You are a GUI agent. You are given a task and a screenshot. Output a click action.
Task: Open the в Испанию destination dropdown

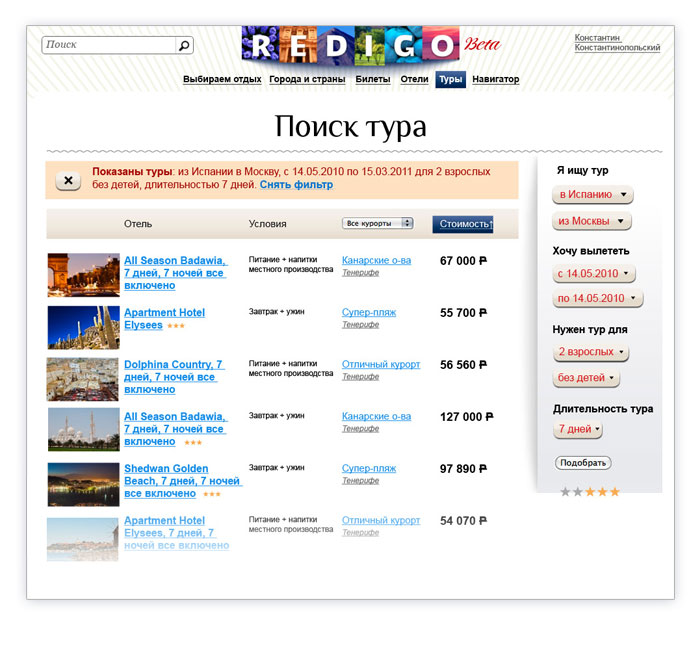coord(593,195)
